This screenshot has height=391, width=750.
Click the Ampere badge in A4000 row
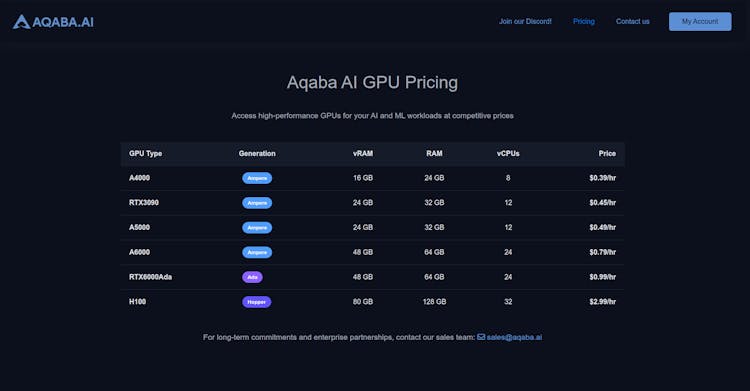pos(257,178)
